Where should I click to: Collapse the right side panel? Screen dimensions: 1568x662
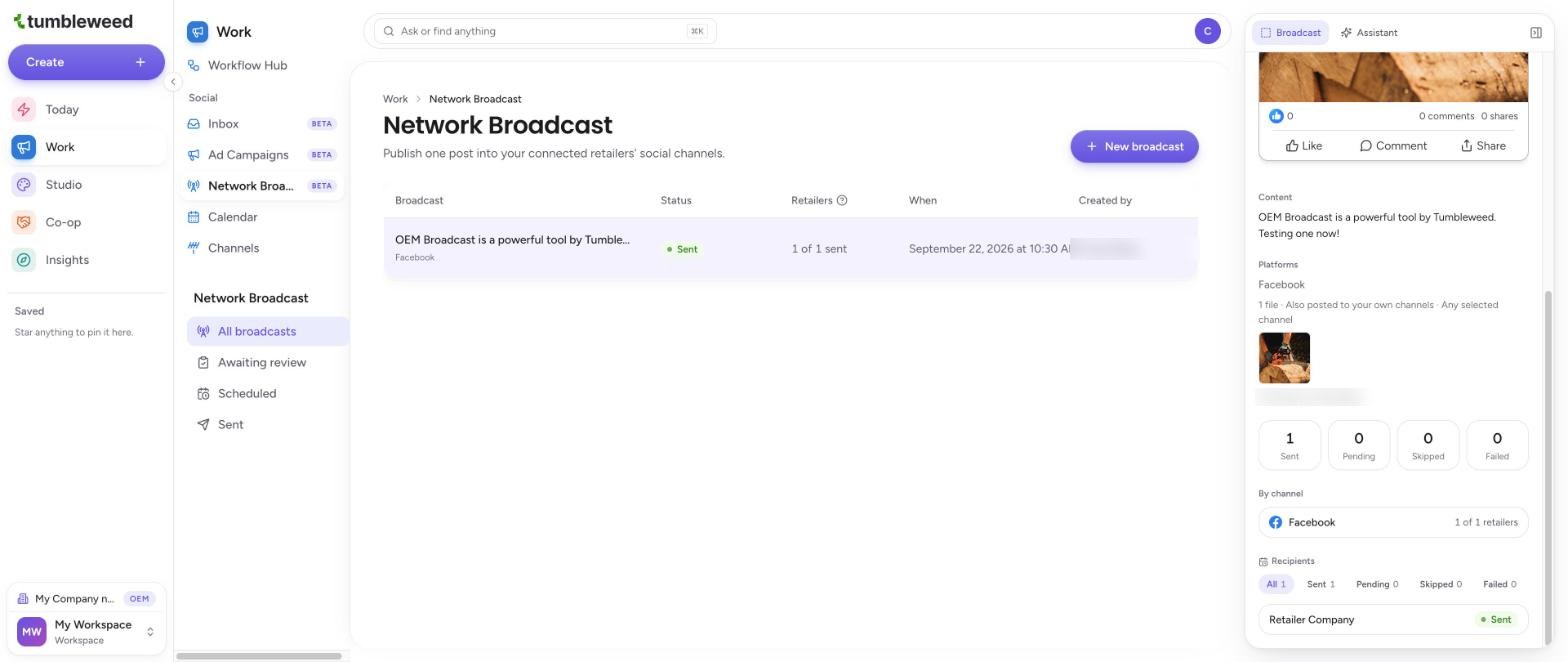click(x=1536, y=33)
